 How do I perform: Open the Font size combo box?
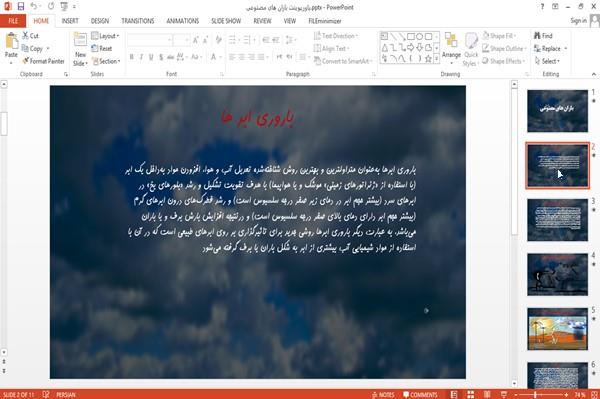click(x=181, y=40)
